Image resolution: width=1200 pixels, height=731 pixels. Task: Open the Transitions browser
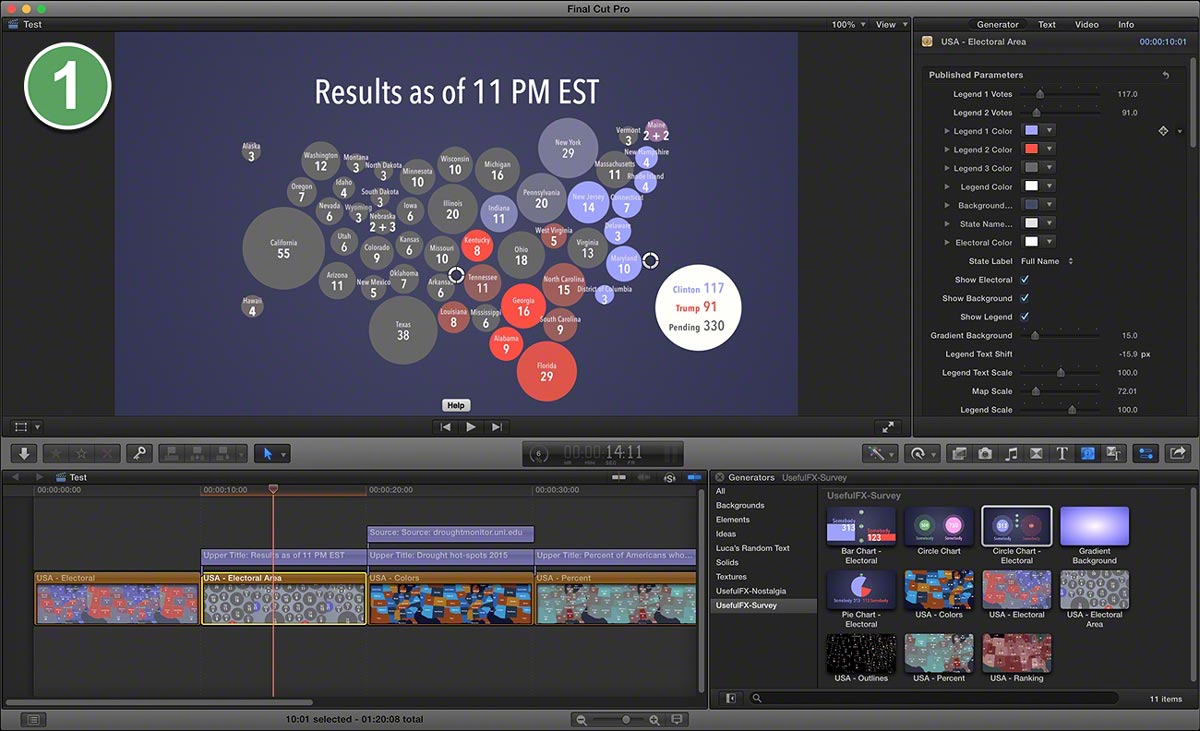pyautogui.click(x=1036, y=453)
